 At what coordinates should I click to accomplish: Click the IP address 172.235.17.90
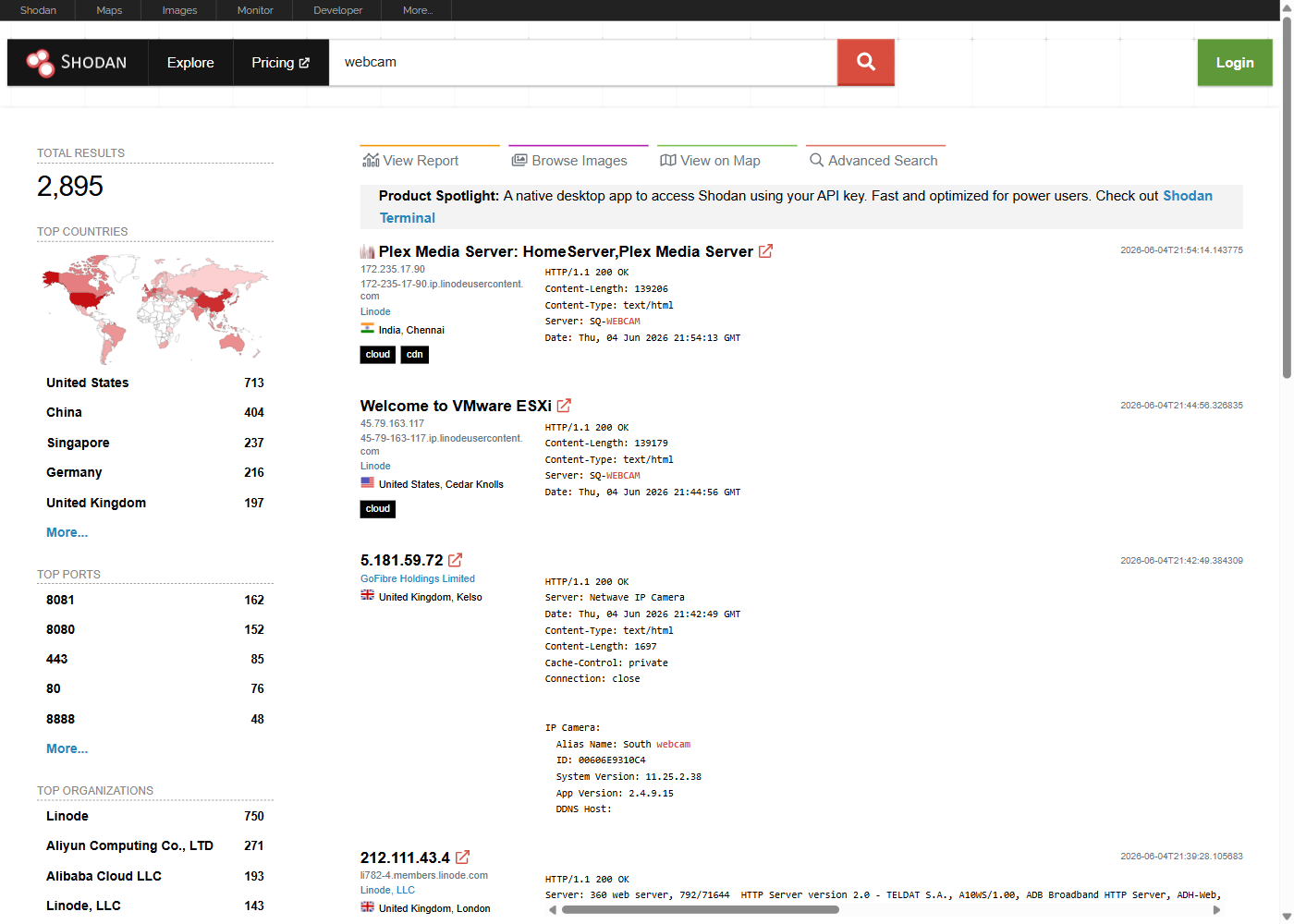pyautogui.click(x=393, y=269)
